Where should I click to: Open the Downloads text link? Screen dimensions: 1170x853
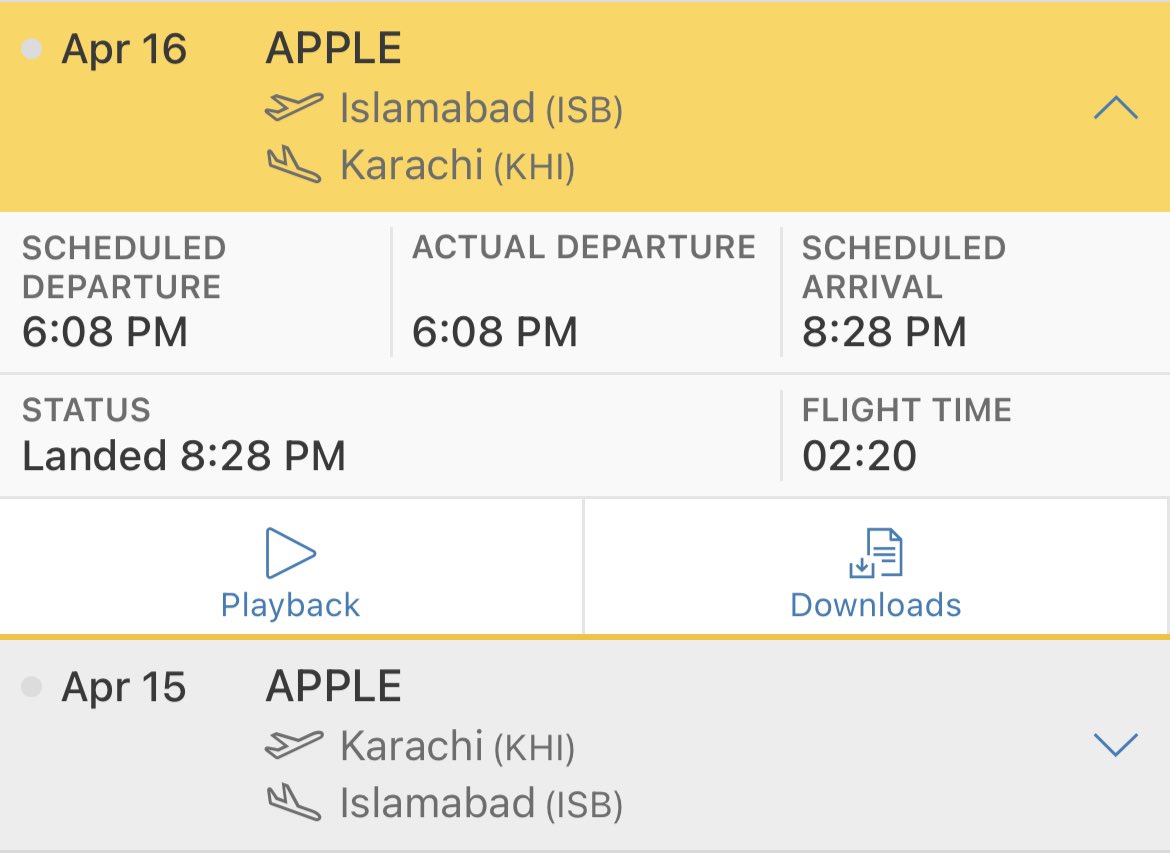pyautogui.click(x=876, y=604)
